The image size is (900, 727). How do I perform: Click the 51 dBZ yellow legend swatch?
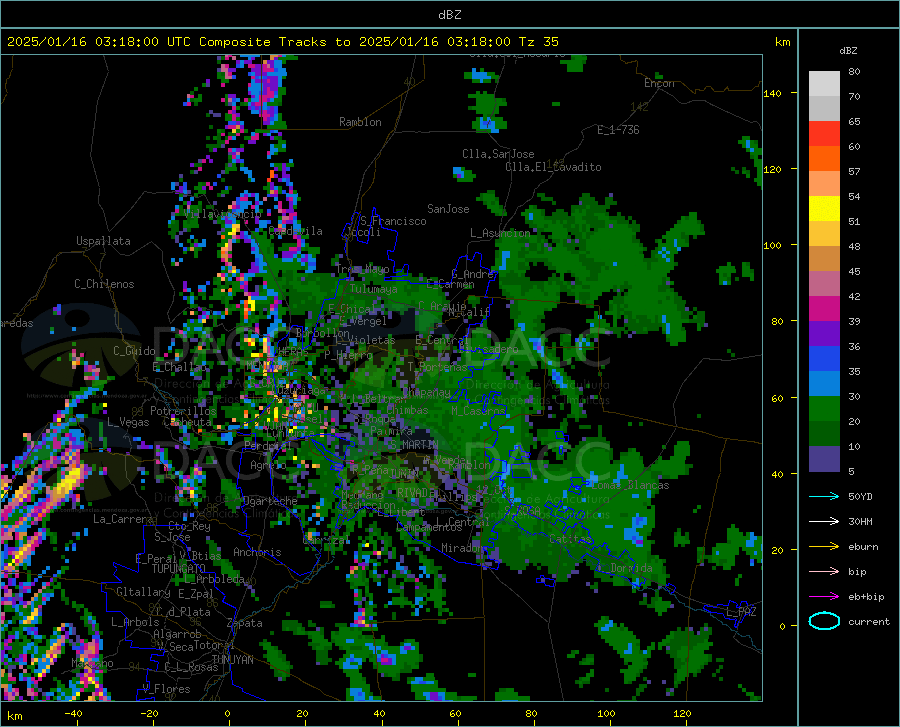point(824,209)
